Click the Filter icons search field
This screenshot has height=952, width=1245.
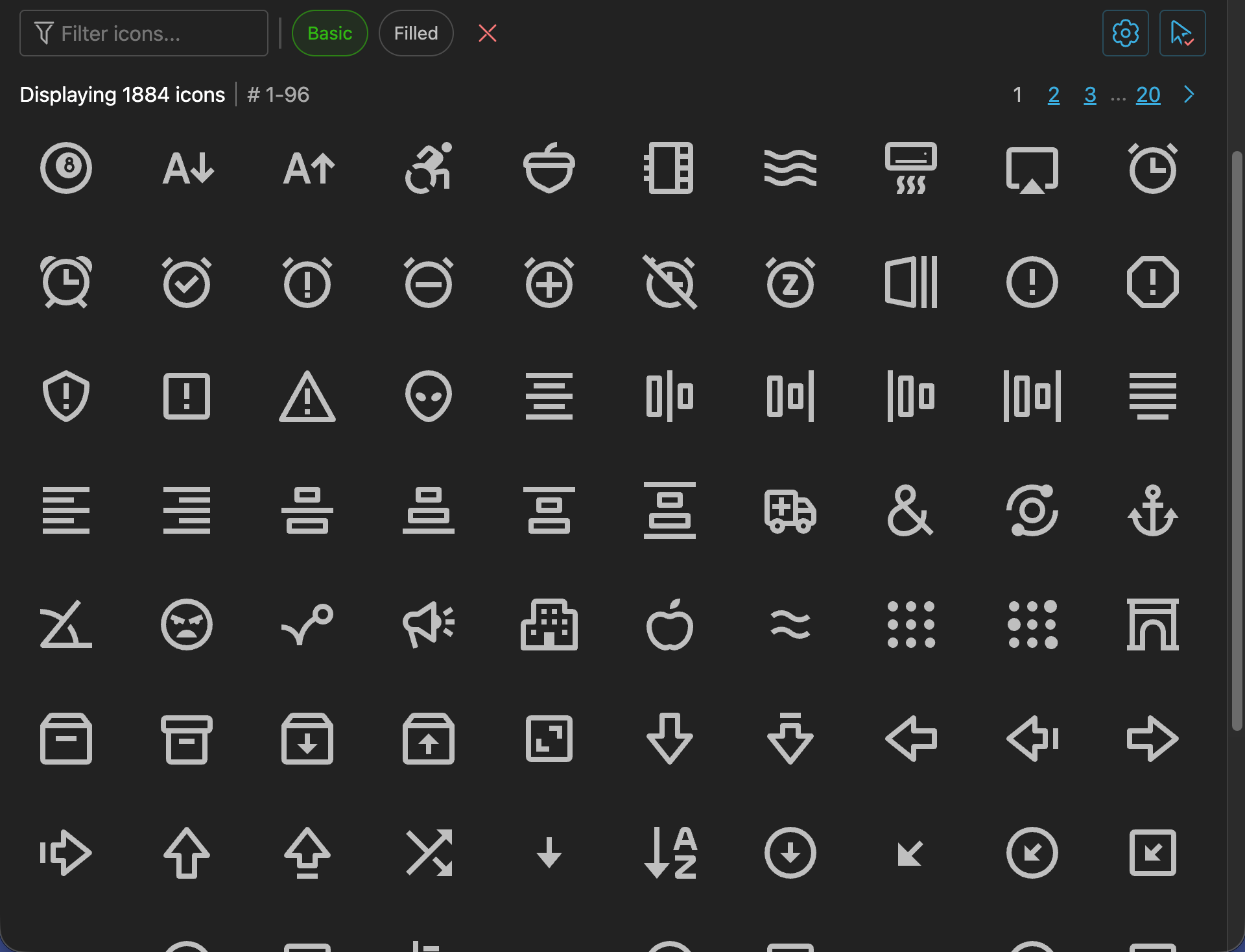pyautogui.click(x=144, y=33)
